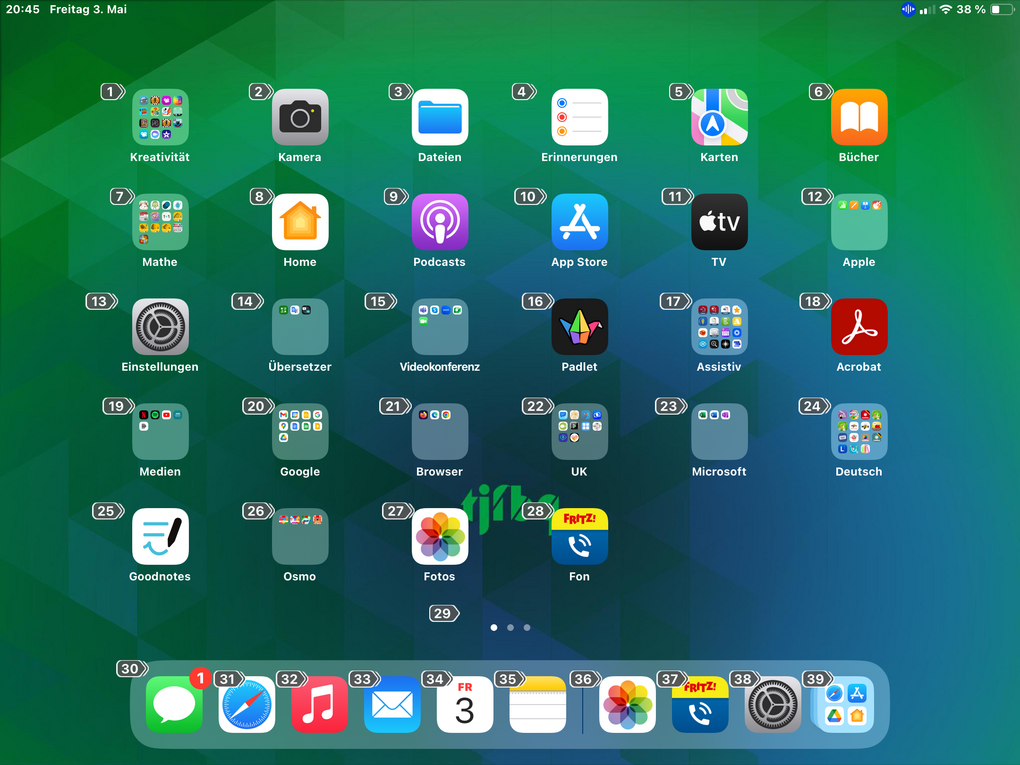Launch the Padlet app

[x=580, y=327]
